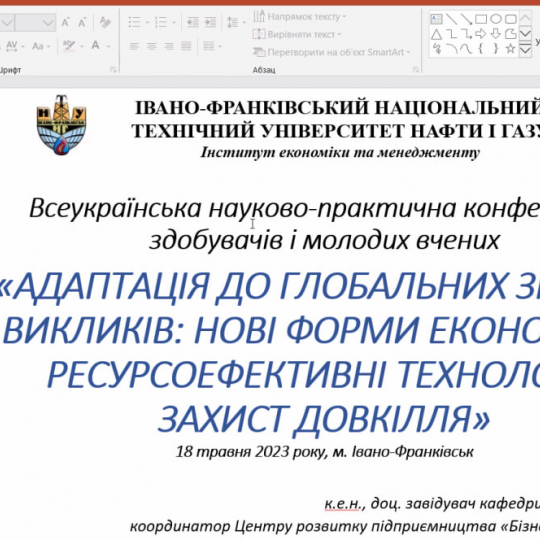Justify the paragraph text

[186, 46]
